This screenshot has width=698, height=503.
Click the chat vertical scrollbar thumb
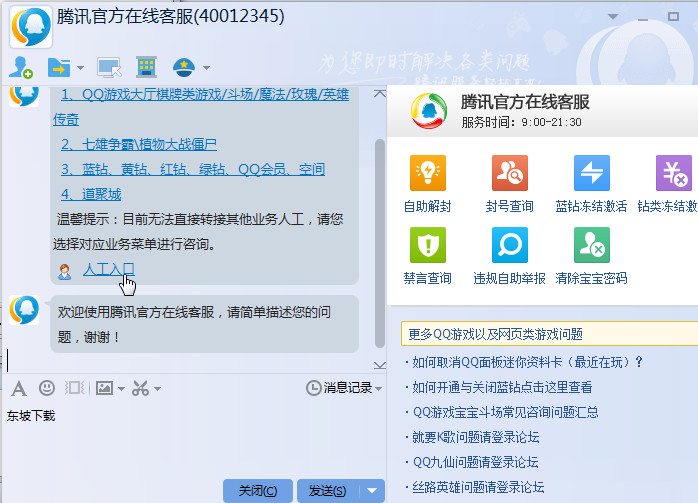[x=380, y=243]
